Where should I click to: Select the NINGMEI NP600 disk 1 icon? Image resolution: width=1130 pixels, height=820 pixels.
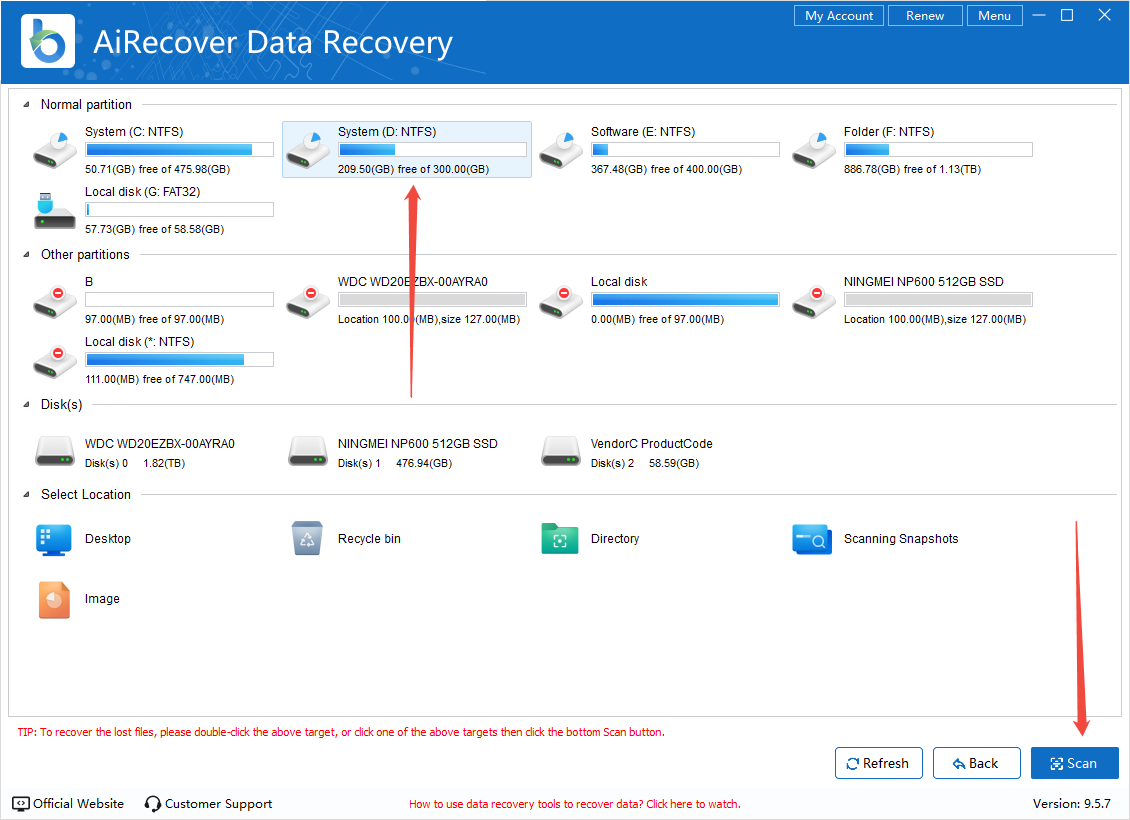[307, 452]
